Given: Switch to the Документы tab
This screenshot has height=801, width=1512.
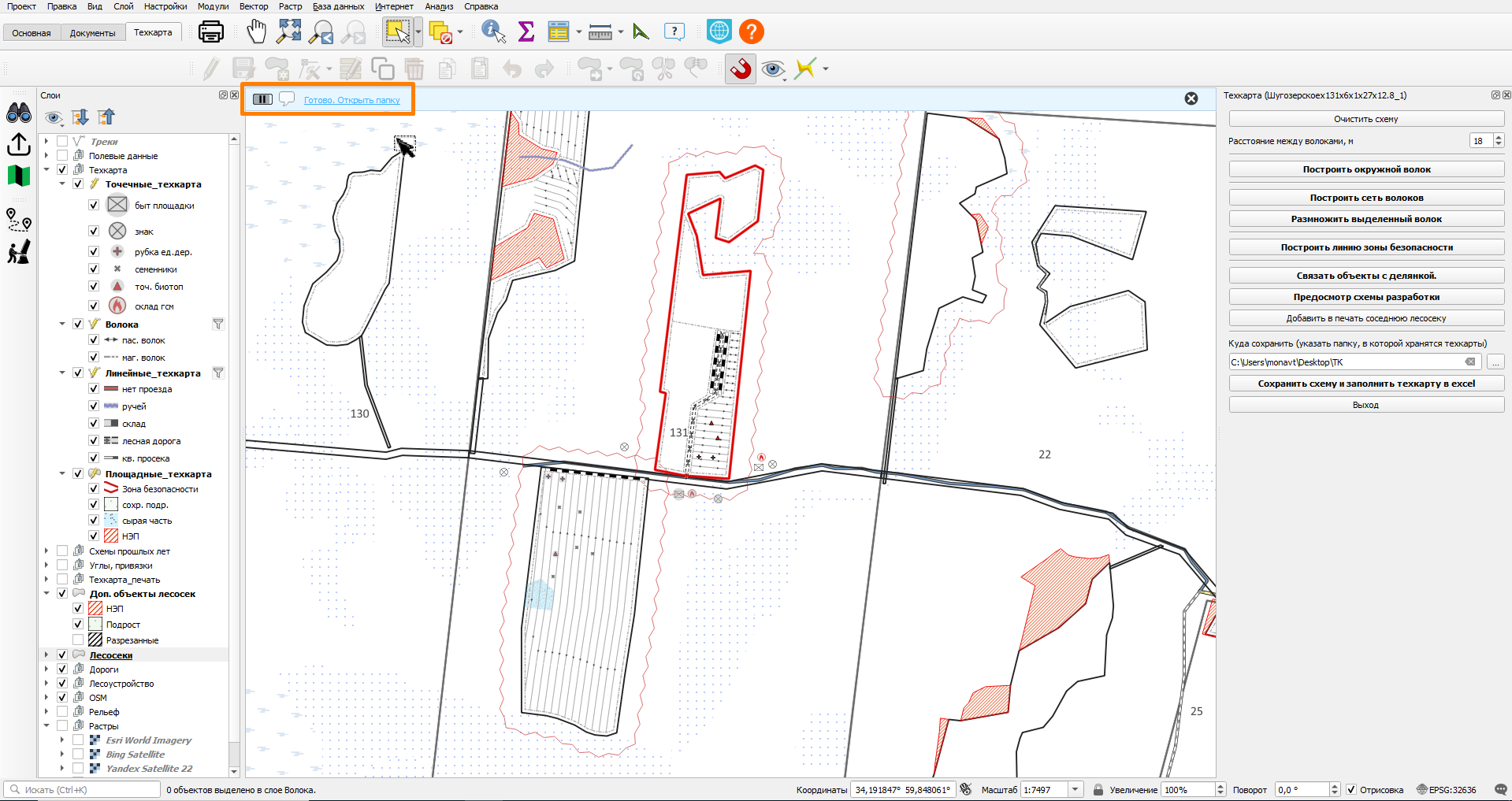Looking at the screenshot, I should [92, 33].
